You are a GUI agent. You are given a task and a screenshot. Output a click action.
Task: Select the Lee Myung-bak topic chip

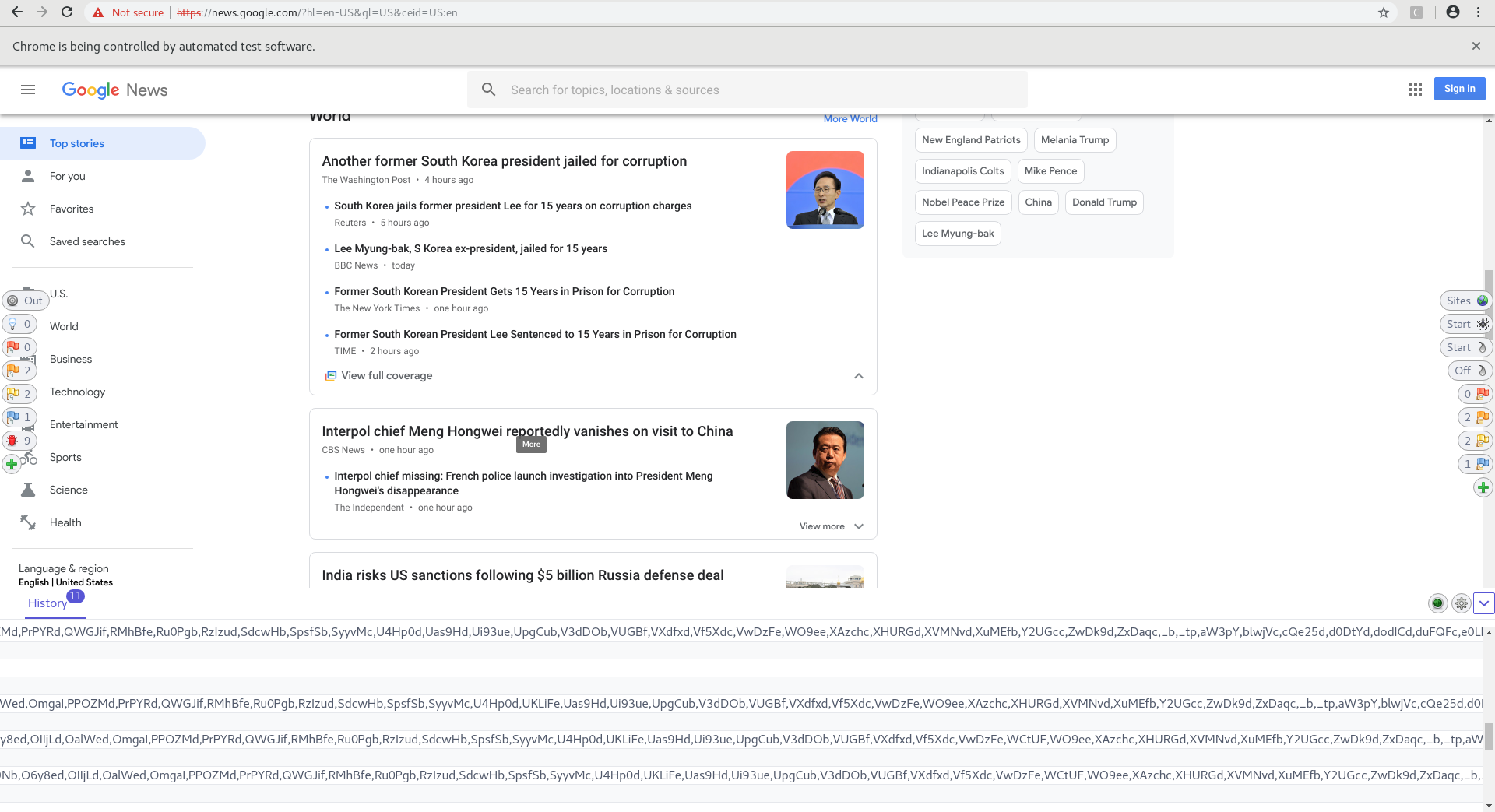point(958,234)
